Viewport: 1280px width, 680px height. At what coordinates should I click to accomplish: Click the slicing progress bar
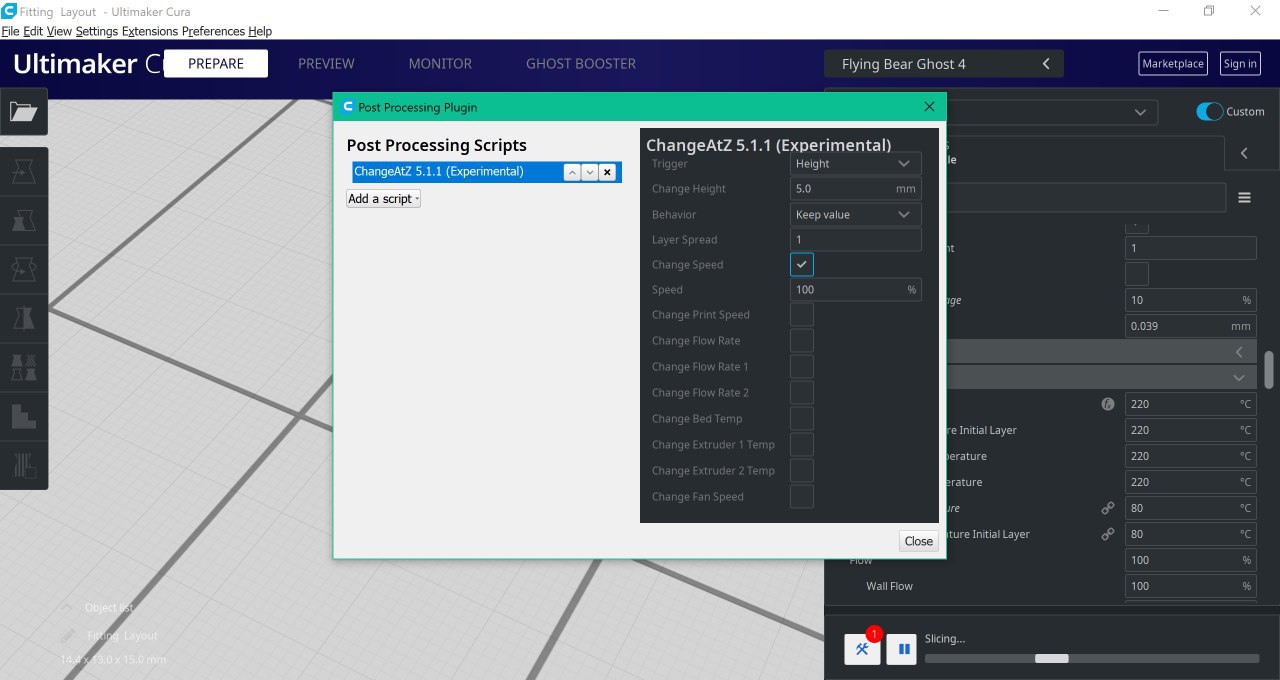(x=1092, y=658)
